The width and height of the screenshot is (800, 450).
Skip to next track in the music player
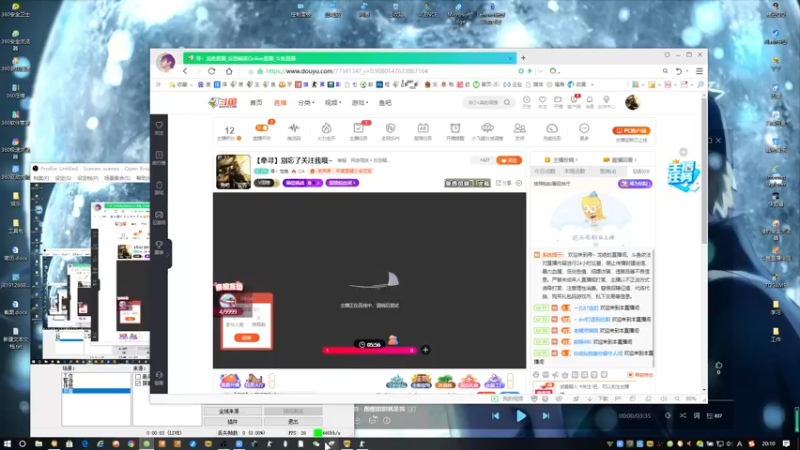[546, 416]
